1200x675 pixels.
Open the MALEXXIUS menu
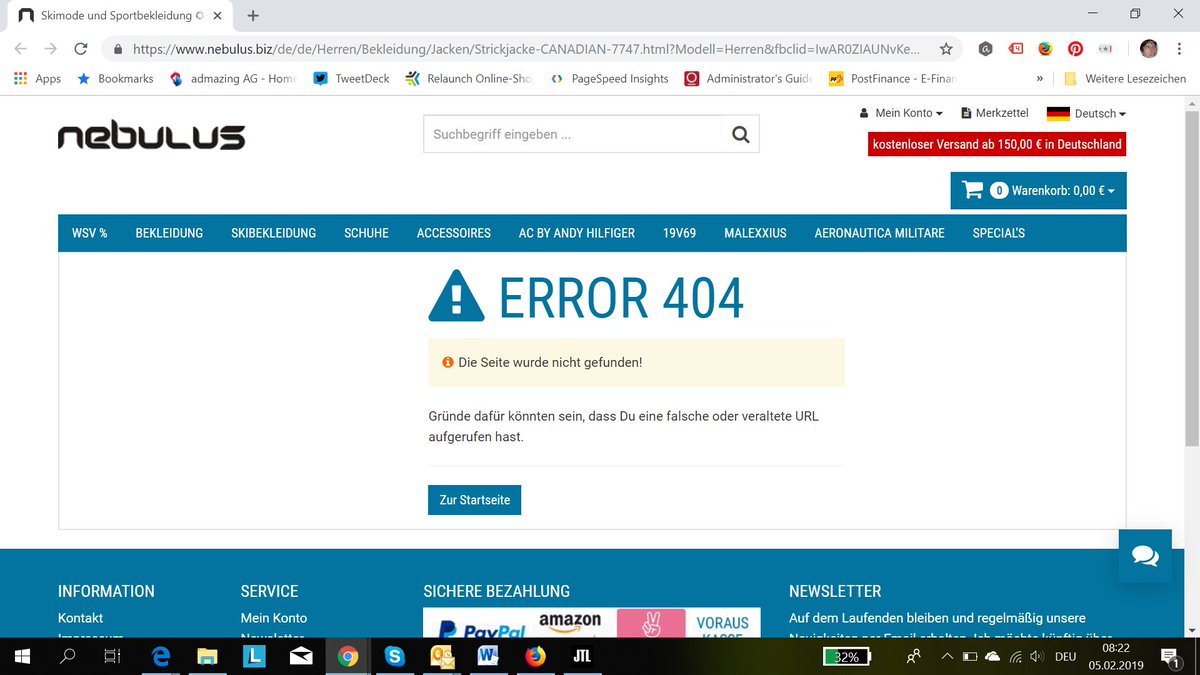pyautogui.click(x=755, y=233)
